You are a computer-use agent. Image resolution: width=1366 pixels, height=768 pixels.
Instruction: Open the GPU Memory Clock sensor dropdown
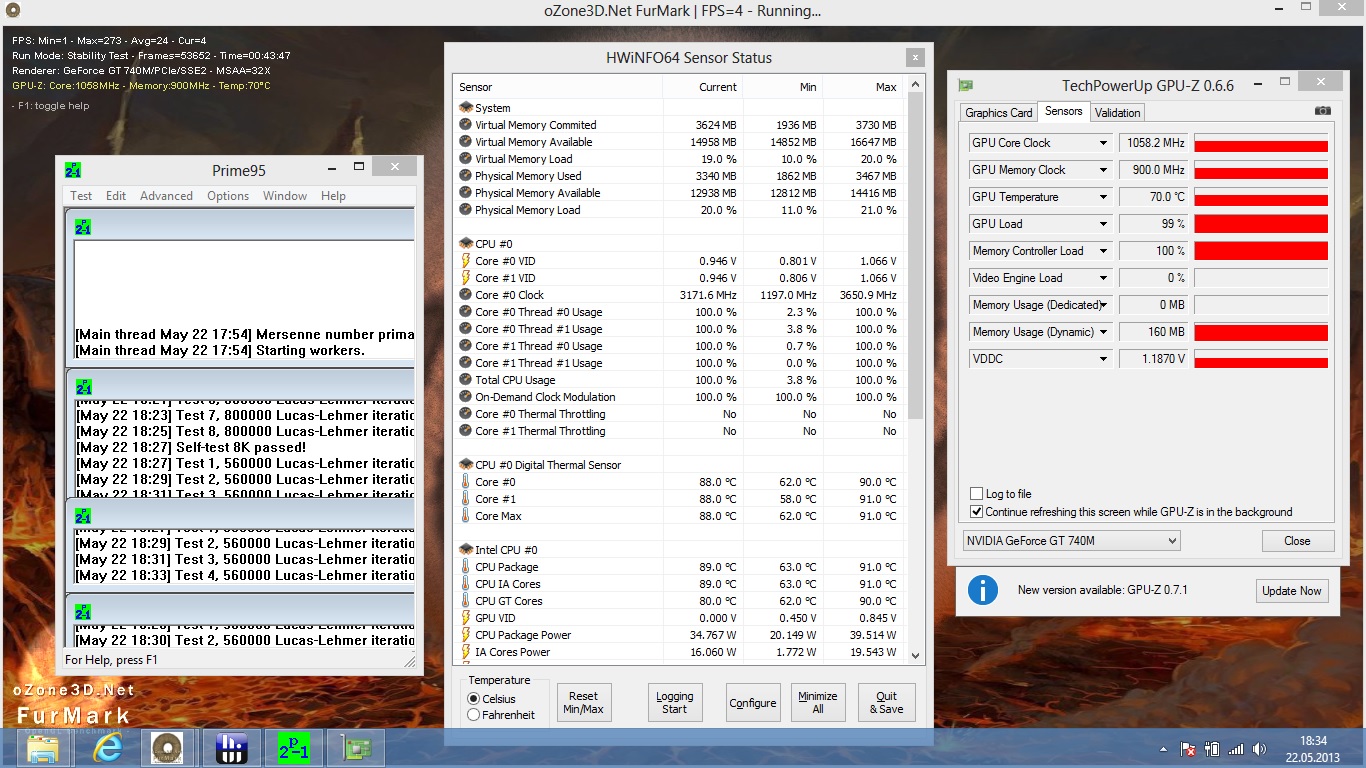(1103, 170)
